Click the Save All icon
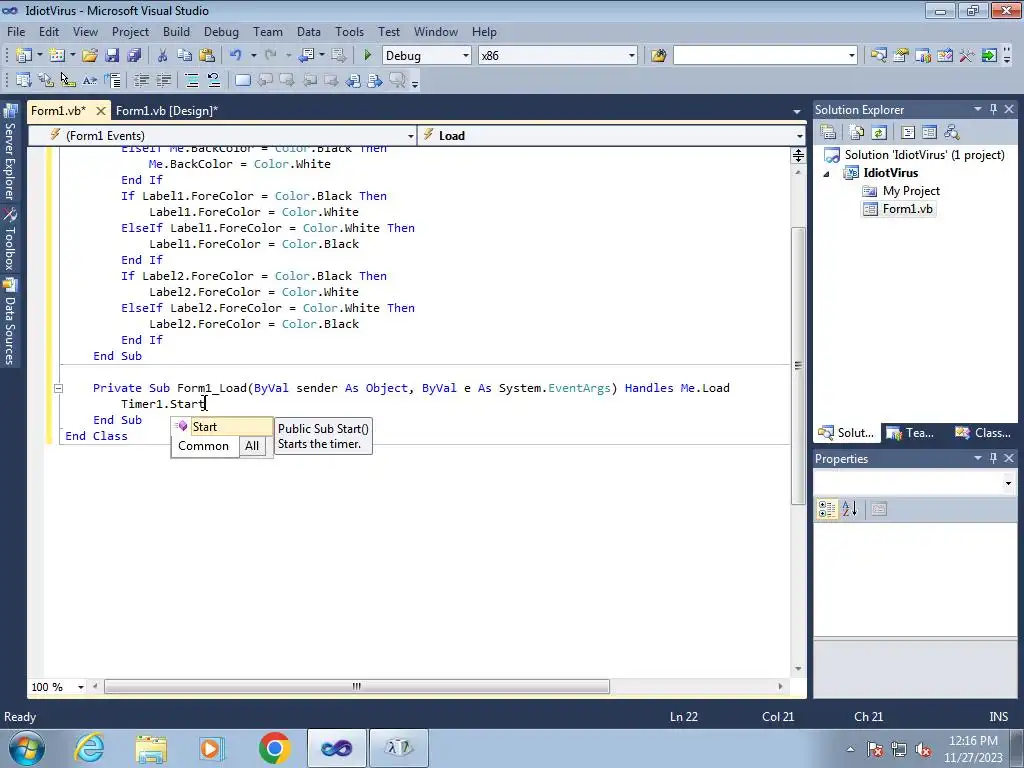 [x=134, y=56]
